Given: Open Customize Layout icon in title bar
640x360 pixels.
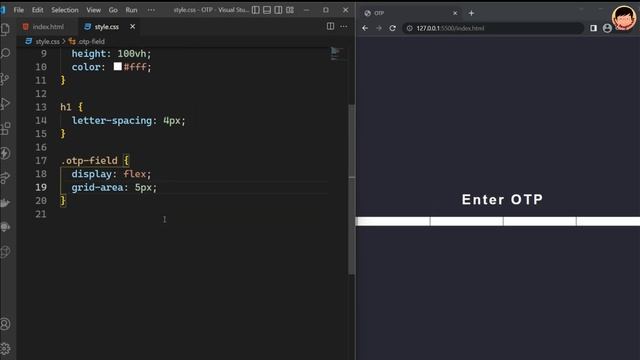Looking at the screenshot, I should [x=290, y=10].
